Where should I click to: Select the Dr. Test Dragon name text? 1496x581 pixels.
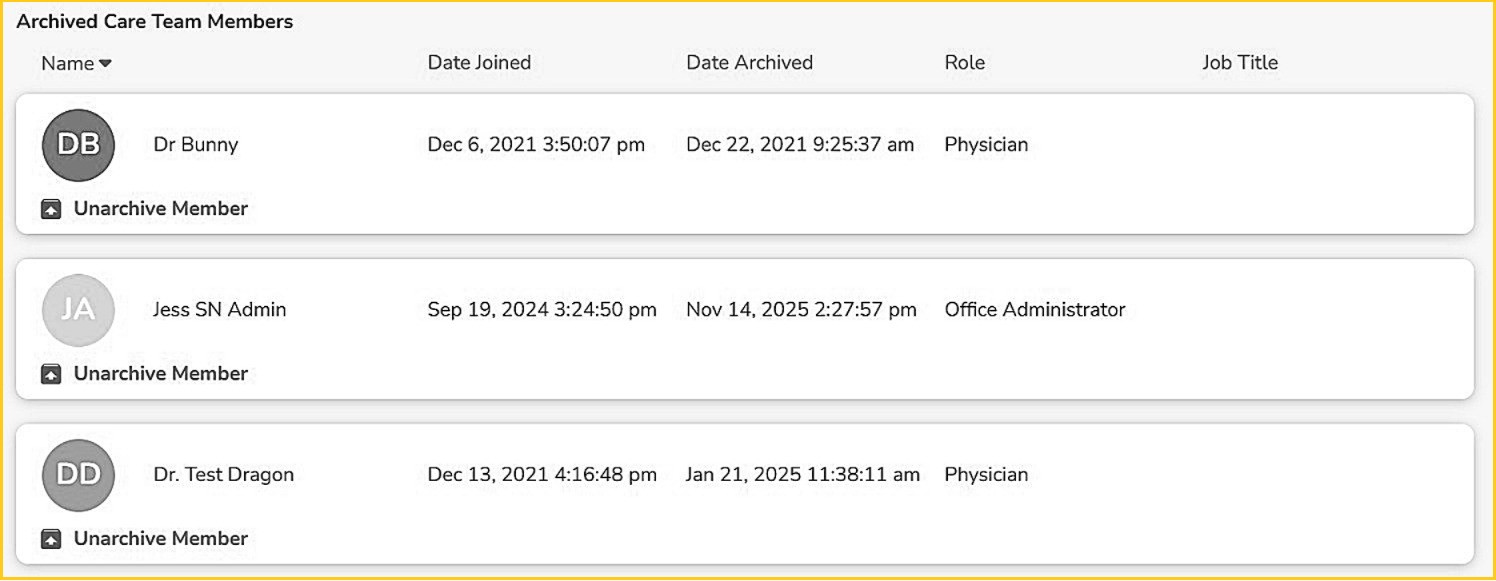click(x=223, y=475)
